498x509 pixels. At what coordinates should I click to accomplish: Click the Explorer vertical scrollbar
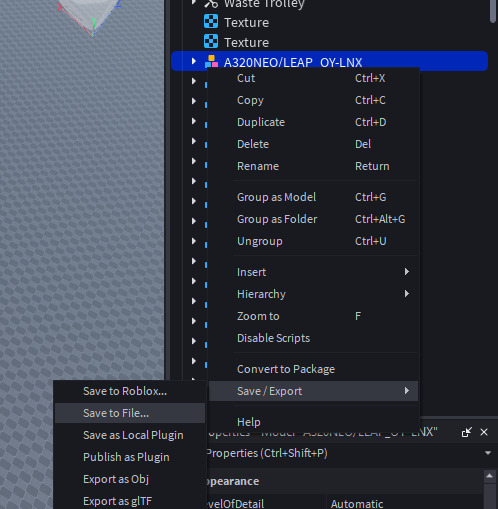(493, 11)
